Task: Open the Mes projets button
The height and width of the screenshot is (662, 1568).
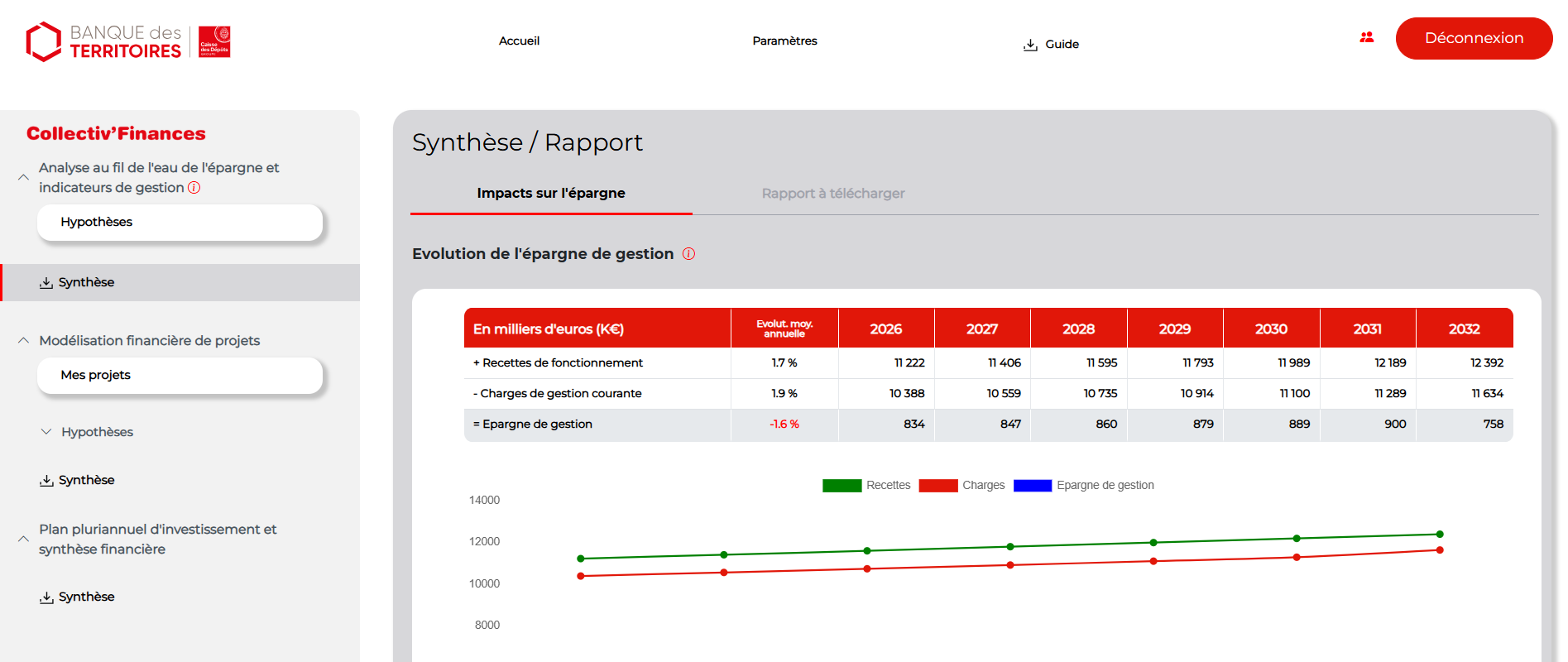Action: pyautogui.click(x=180, y=375)
